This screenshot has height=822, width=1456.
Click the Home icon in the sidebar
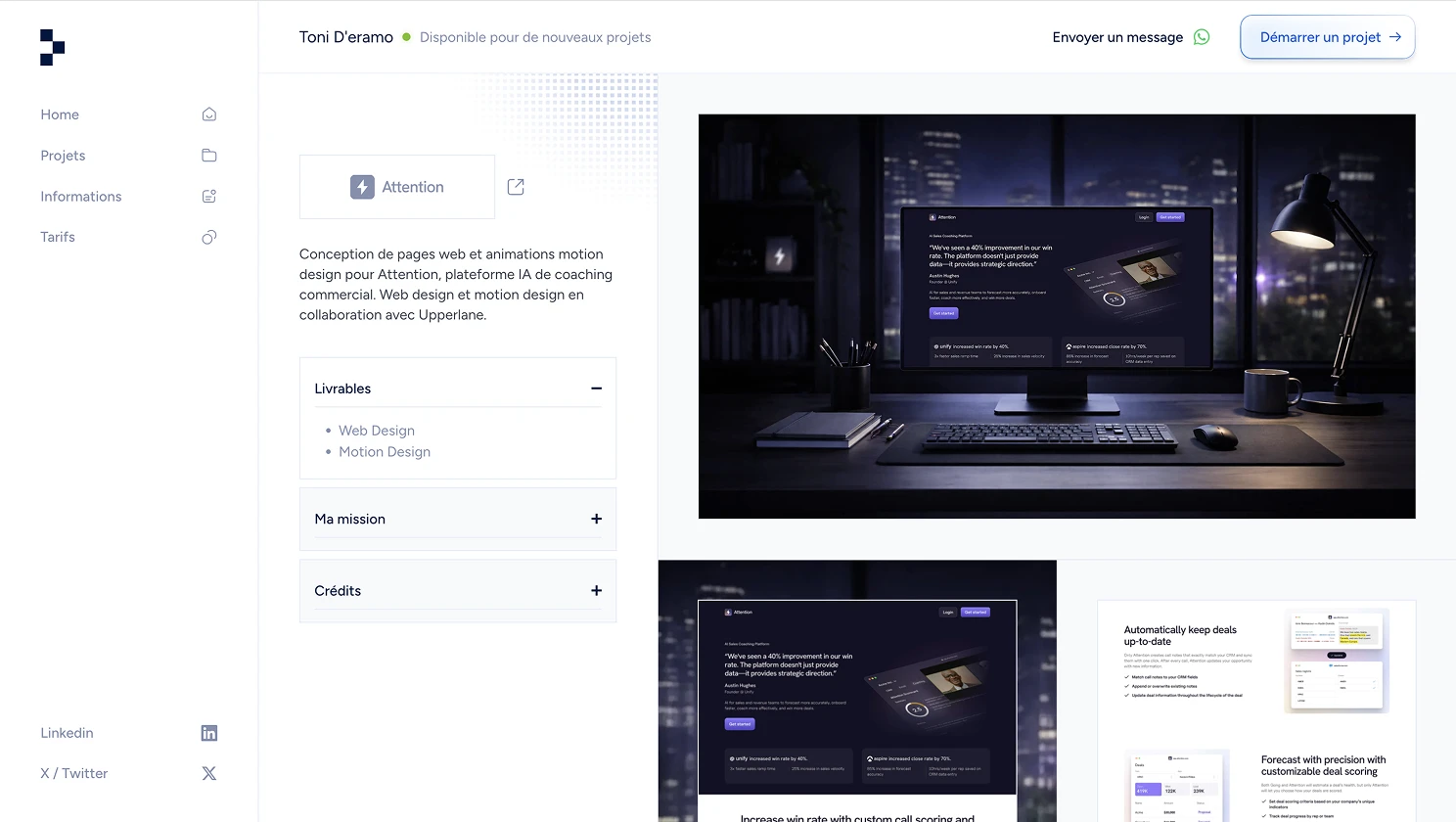tap(208, 114)
